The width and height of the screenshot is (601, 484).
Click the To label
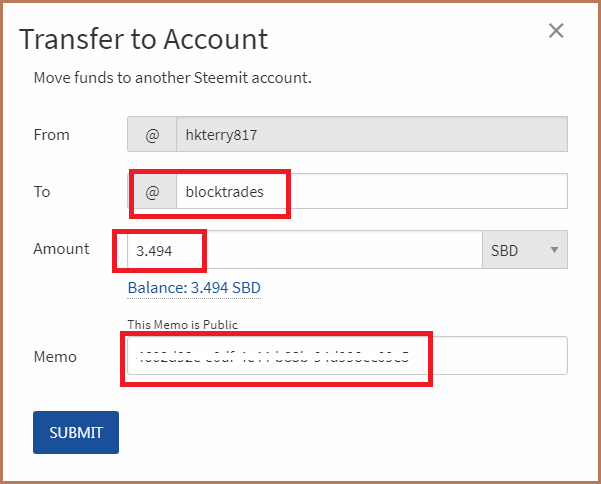(42, 191)
